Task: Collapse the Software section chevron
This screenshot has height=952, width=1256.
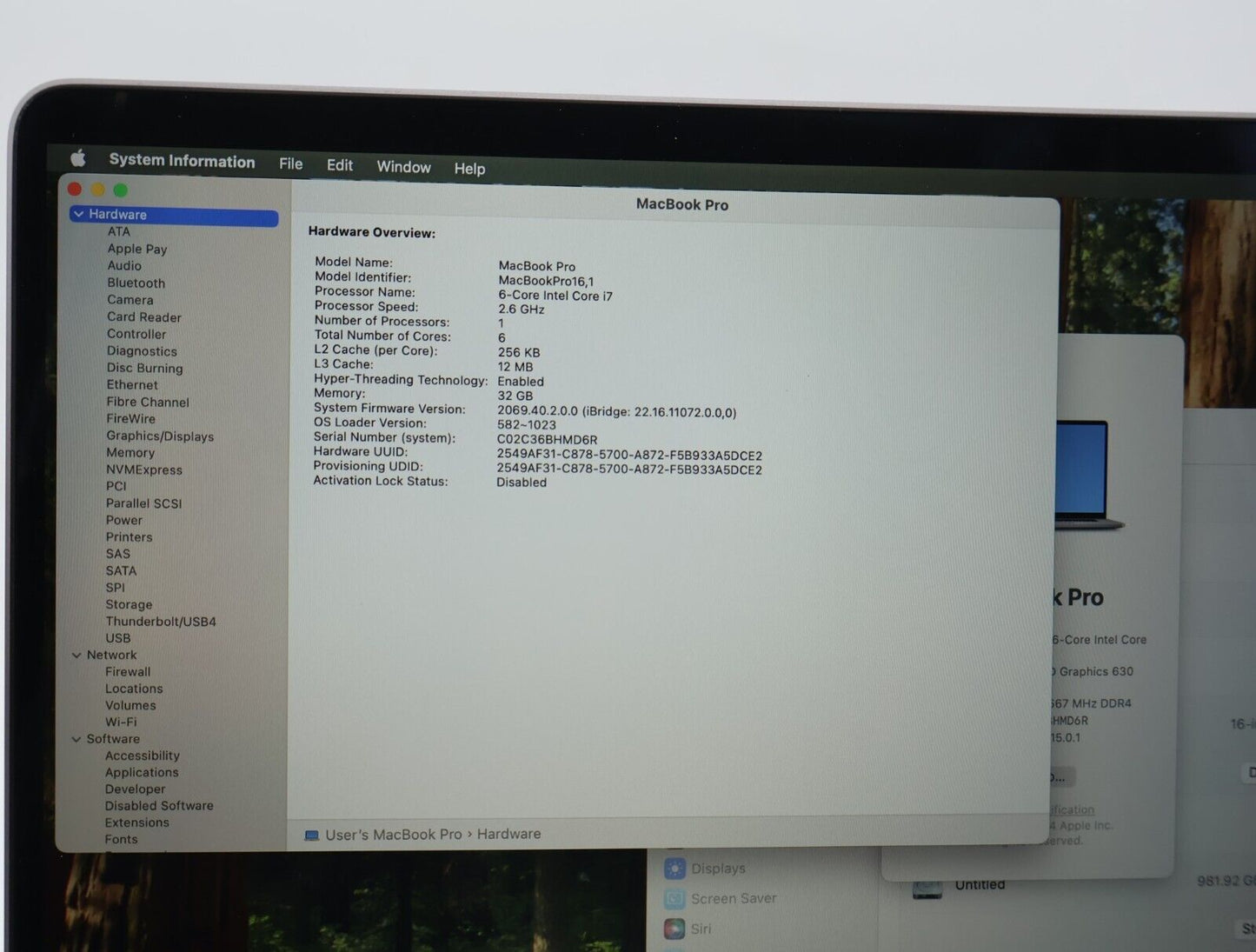Action: coord(76,739)
